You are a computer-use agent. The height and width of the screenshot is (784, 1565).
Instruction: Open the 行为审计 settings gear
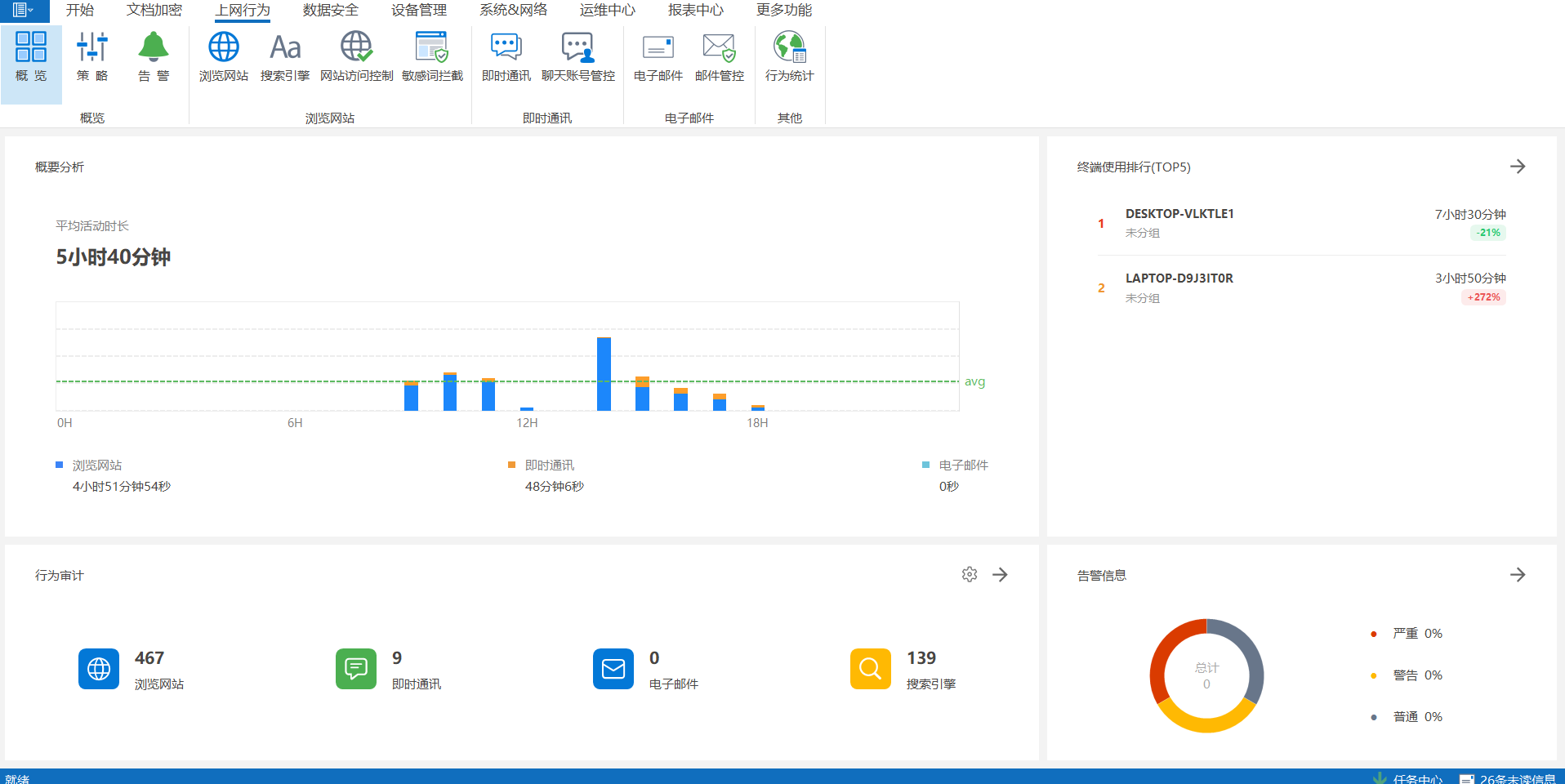(970, 574)
